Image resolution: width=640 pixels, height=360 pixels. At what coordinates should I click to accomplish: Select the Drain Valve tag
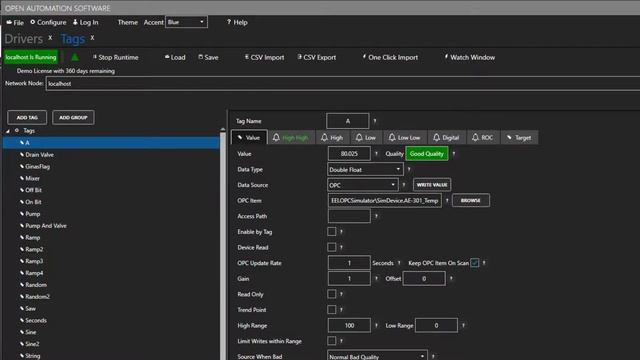click(39, 155)
